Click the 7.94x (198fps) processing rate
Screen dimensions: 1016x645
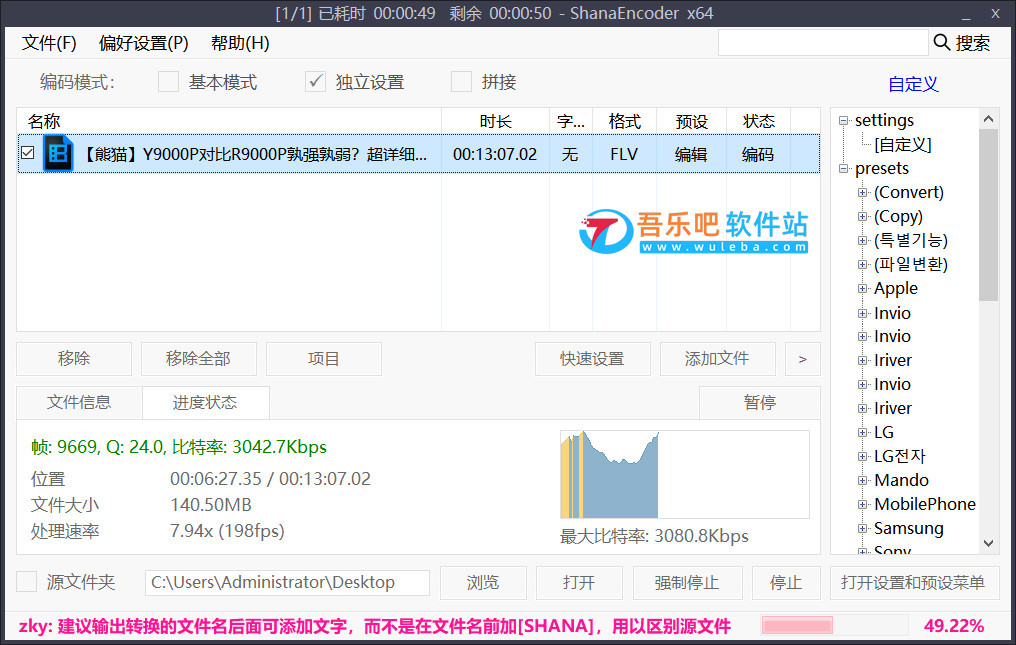pos(227,531)
